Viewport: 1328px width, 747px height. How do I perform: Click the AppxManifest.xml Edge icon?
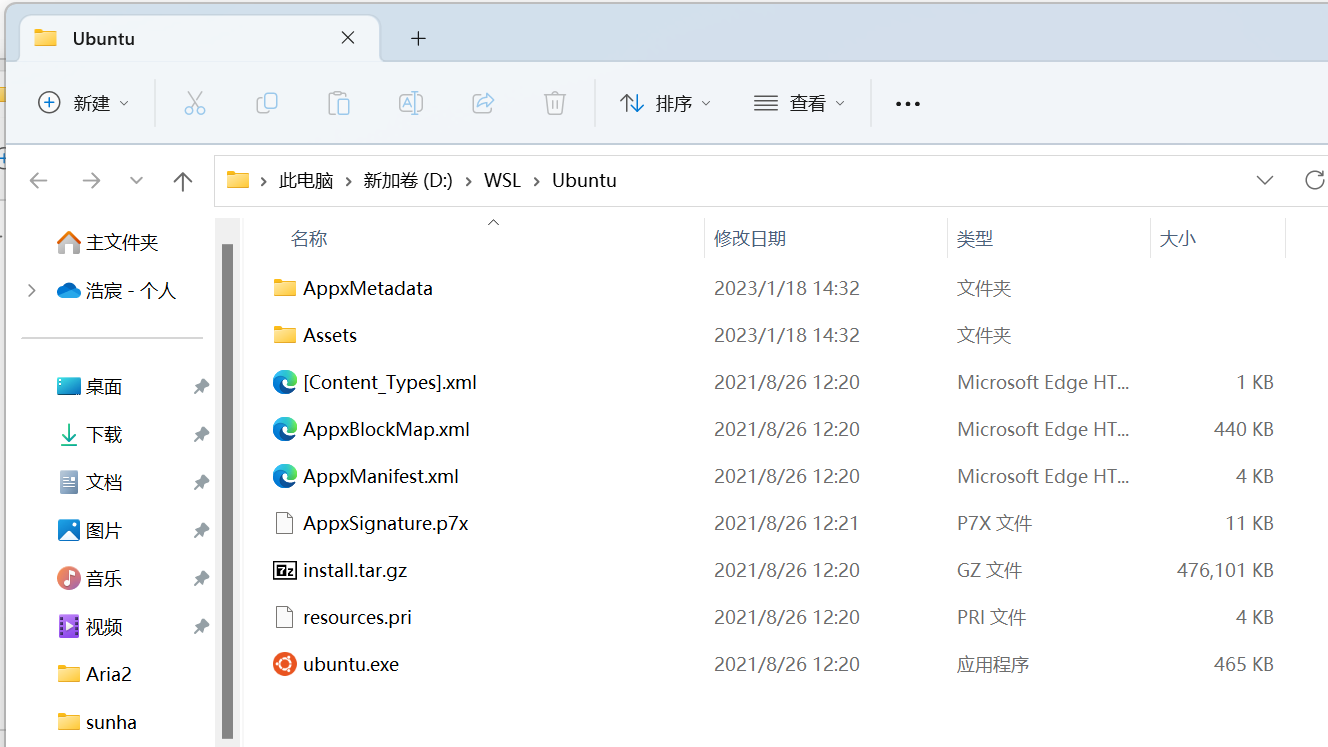pyautogui.click(x=285, y=476)
